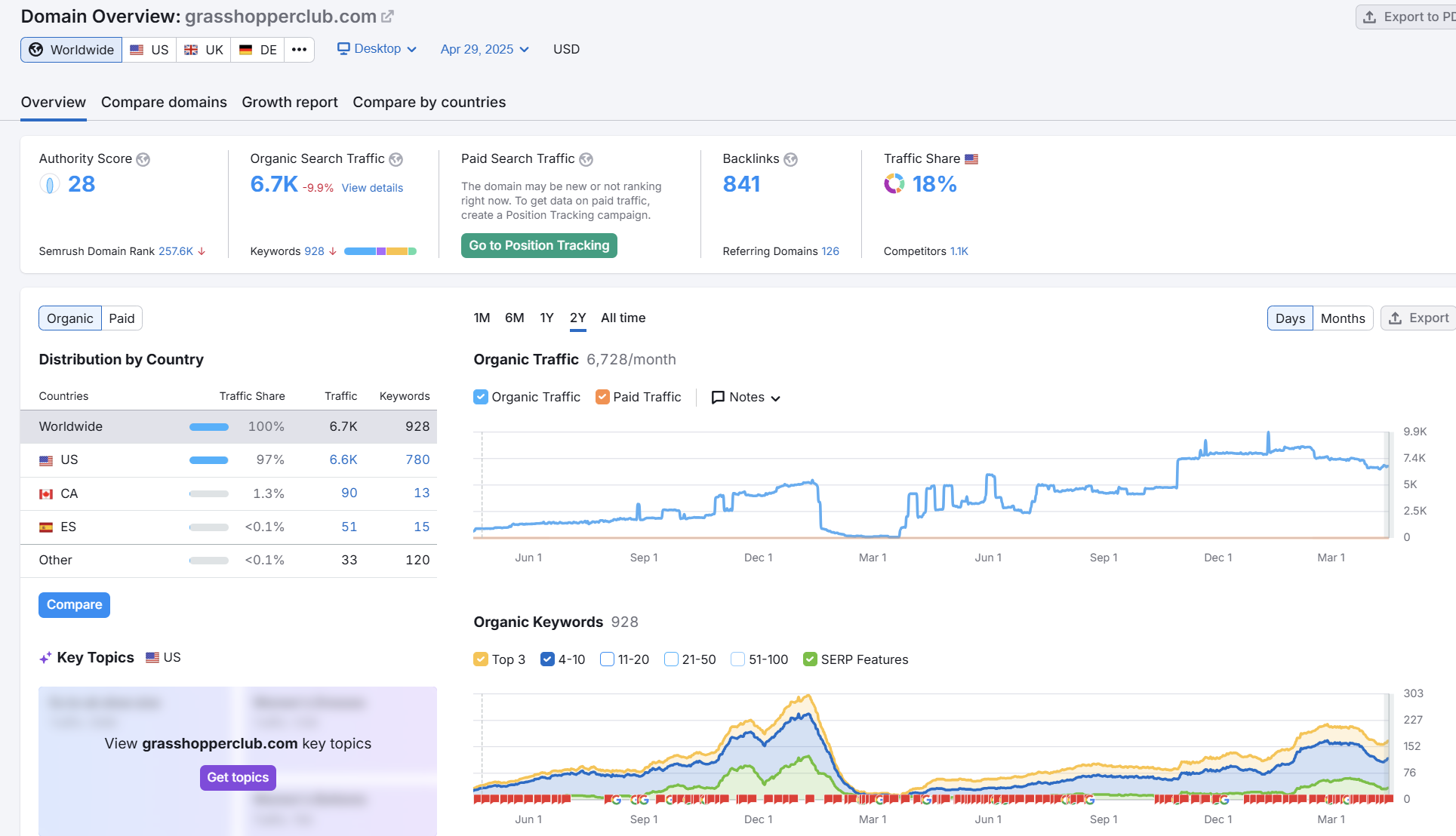This screenshot has height=836, width=1456.
Task: Enable 11-20 keywords checkbox
Action: tap(607, 659)
